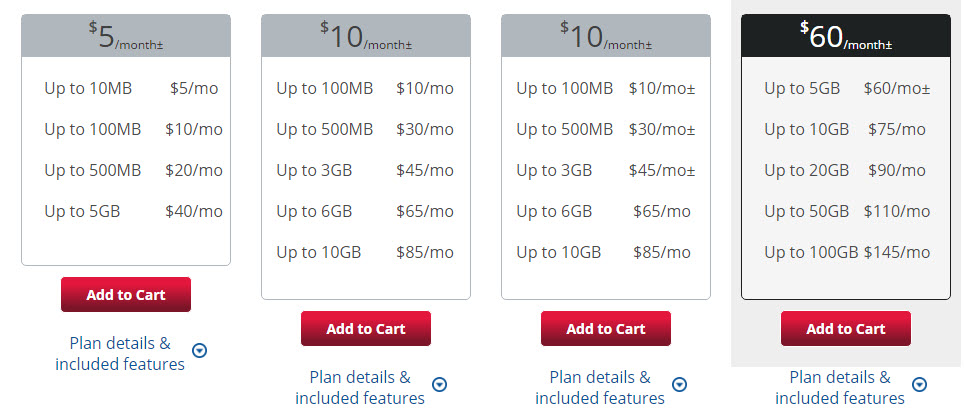
Task: View included features link under second plan
Action: tap(360, 387)
